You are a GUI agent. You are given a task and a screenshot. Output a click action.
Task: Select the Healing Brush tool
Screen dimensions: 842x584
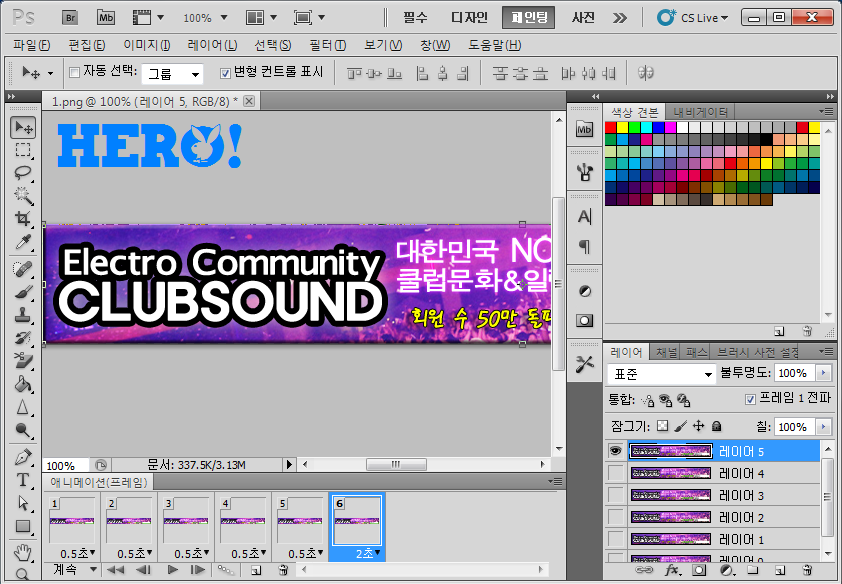tap(23, 268)
